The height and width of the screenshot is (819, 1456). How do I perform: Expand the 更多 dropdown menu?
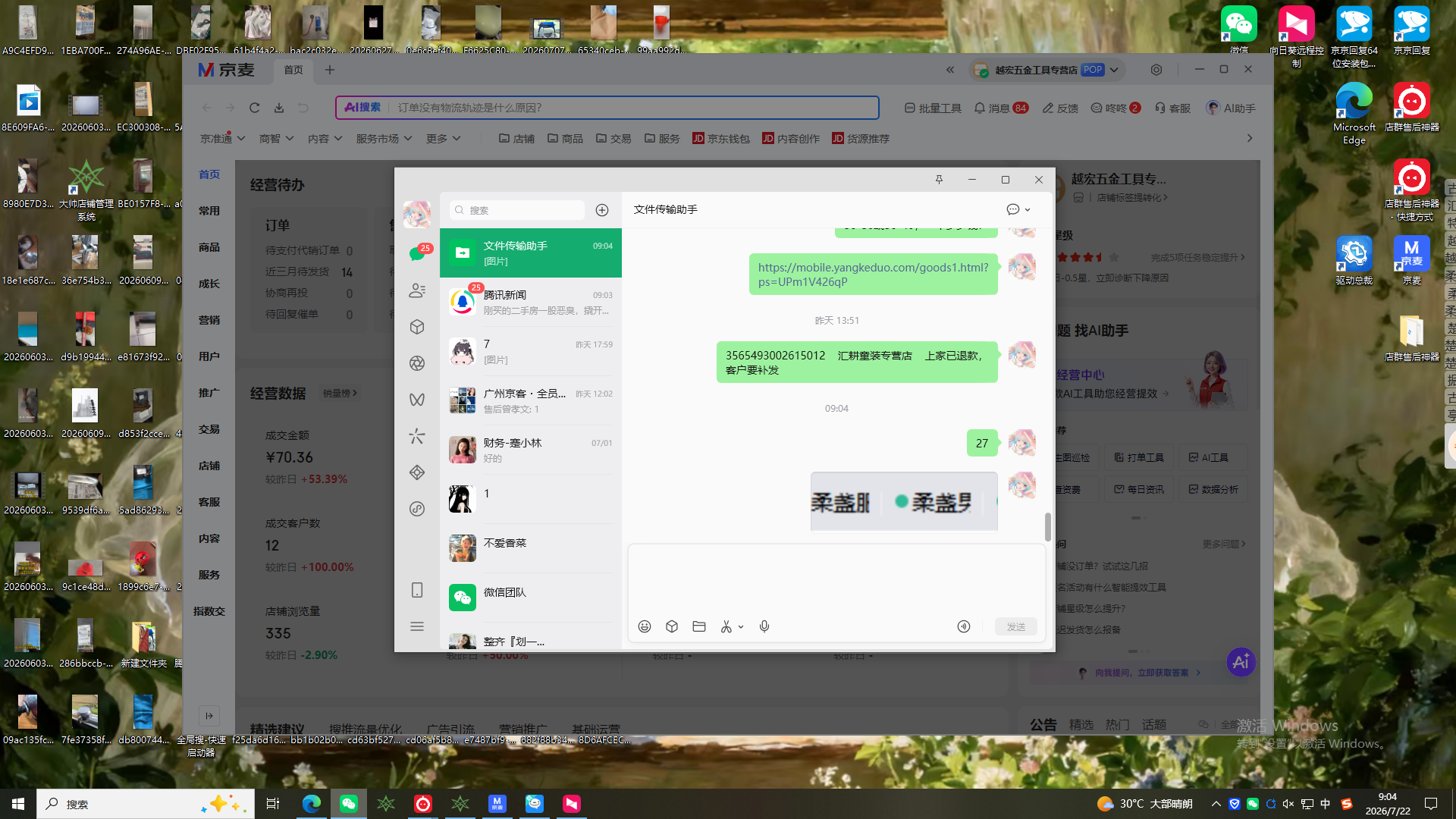coord(444,139)
